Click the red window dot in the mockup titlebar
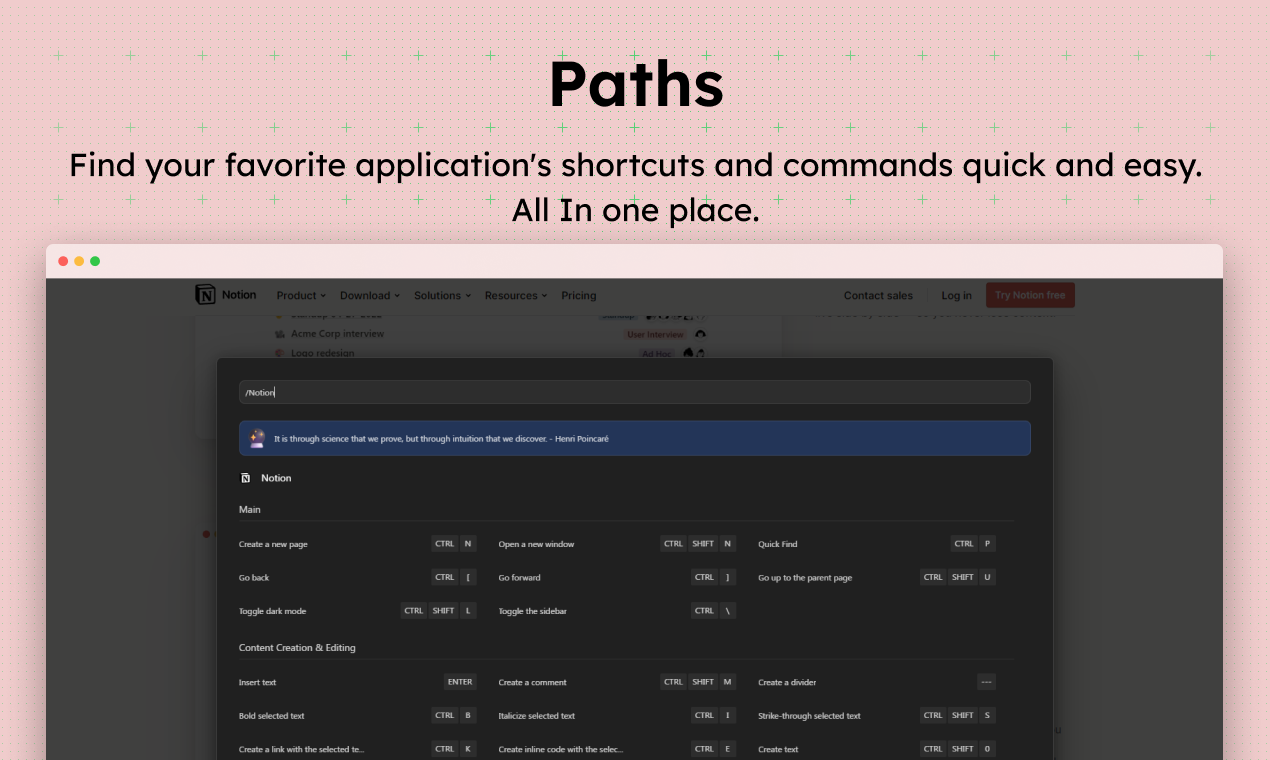This screenshot has height=760, width=1270. tap(63, 261)
